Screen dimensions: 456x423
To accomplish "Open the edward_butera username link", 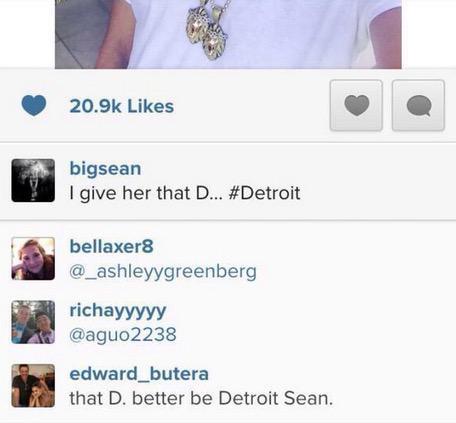I will [139, 374].
